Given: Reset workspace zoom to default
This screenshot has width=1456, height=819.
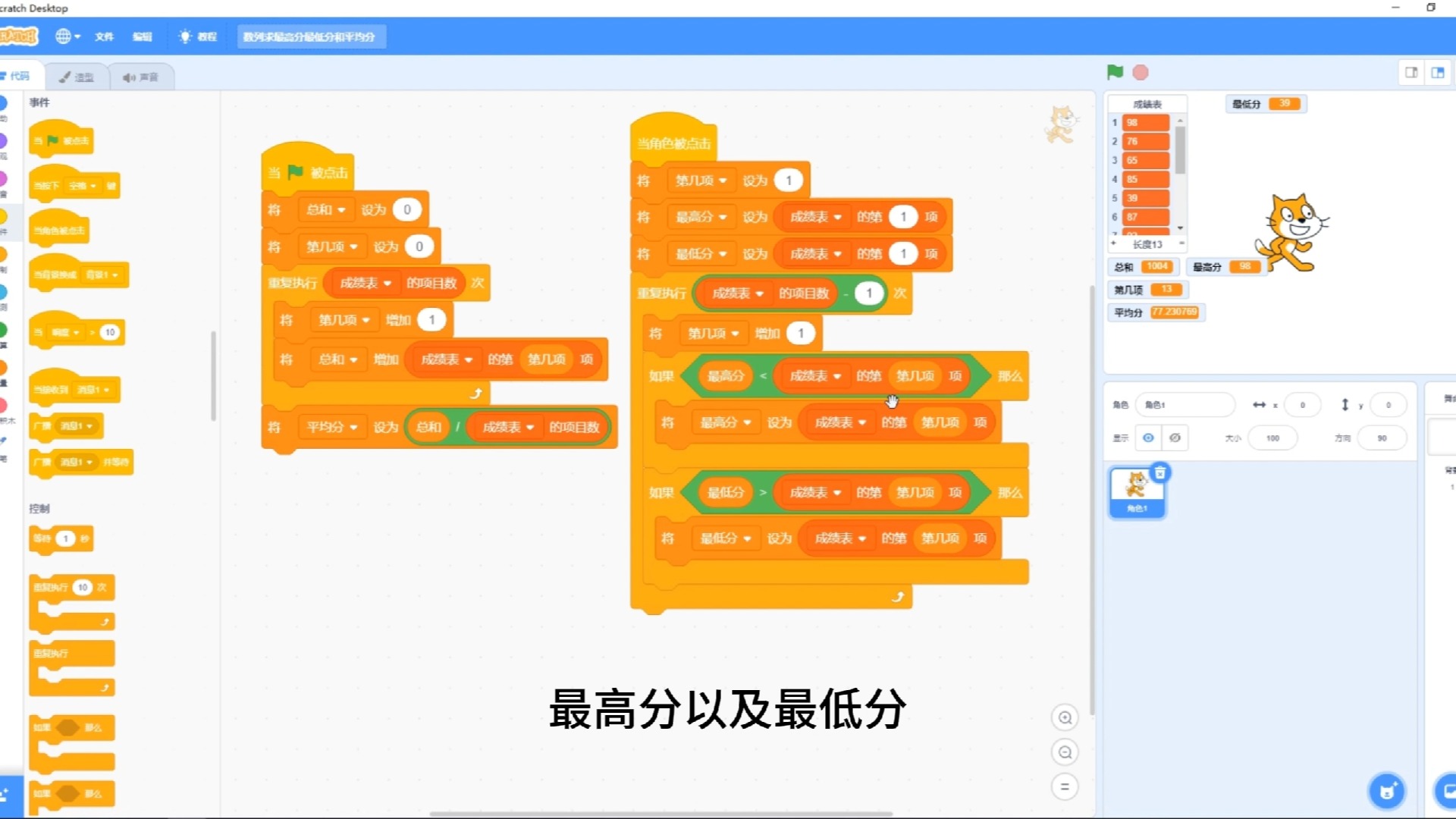Looking at the screenshot, I should point(1065,787).
